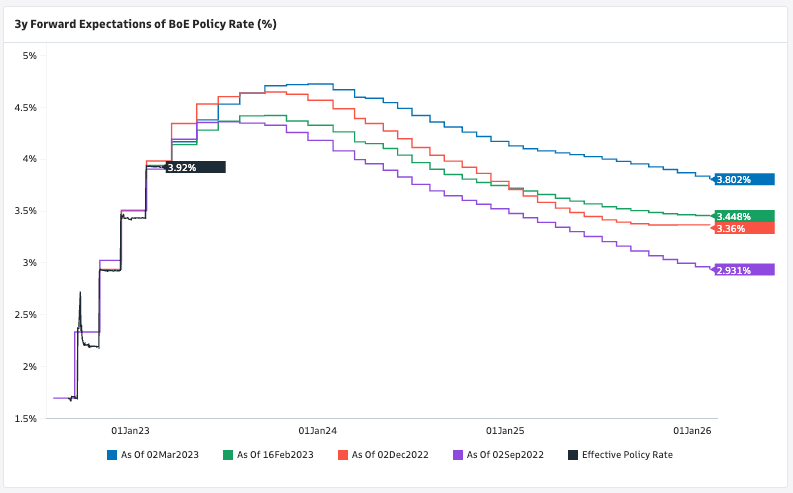
Task: Click the black 3.92% policy rate label
Action: (195, 167)
